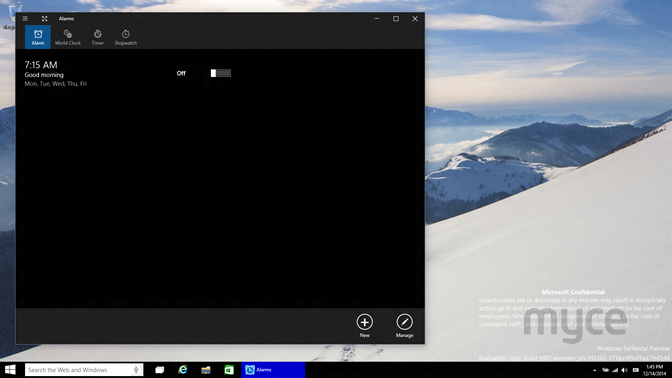Focus the Search the Web and Windows box
672x378 pixels.
pyautogui.click(x=84, y=370)
